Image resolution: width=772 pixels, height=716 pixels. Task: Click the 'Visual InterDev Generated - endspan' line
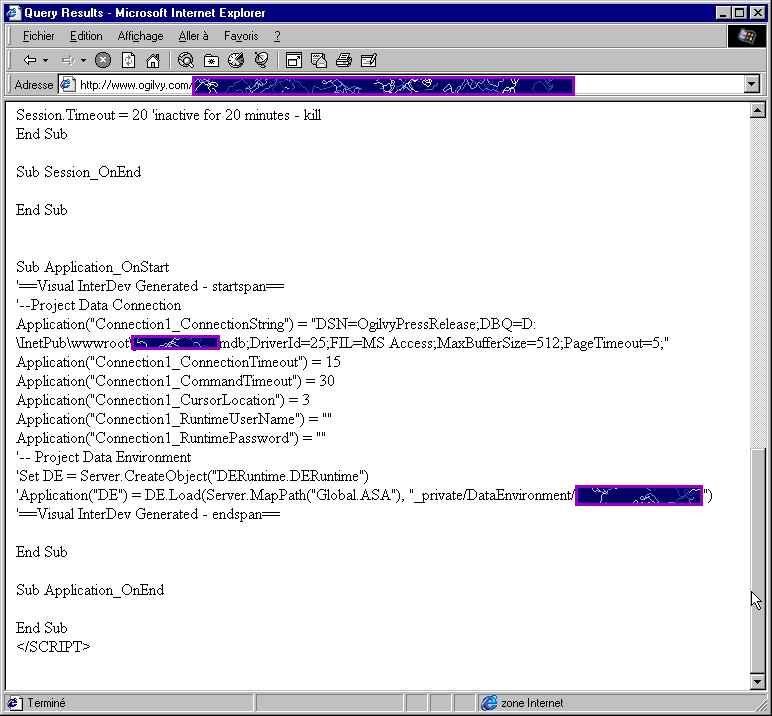coord(148,514)
